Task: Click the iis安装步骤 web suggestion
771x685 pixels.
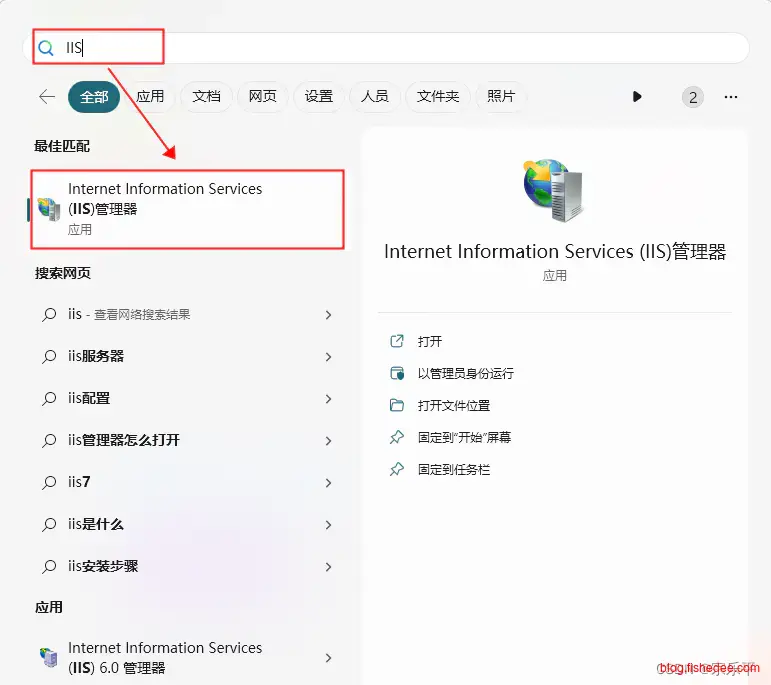Action: pyautogui.click(x=103, y=566)
